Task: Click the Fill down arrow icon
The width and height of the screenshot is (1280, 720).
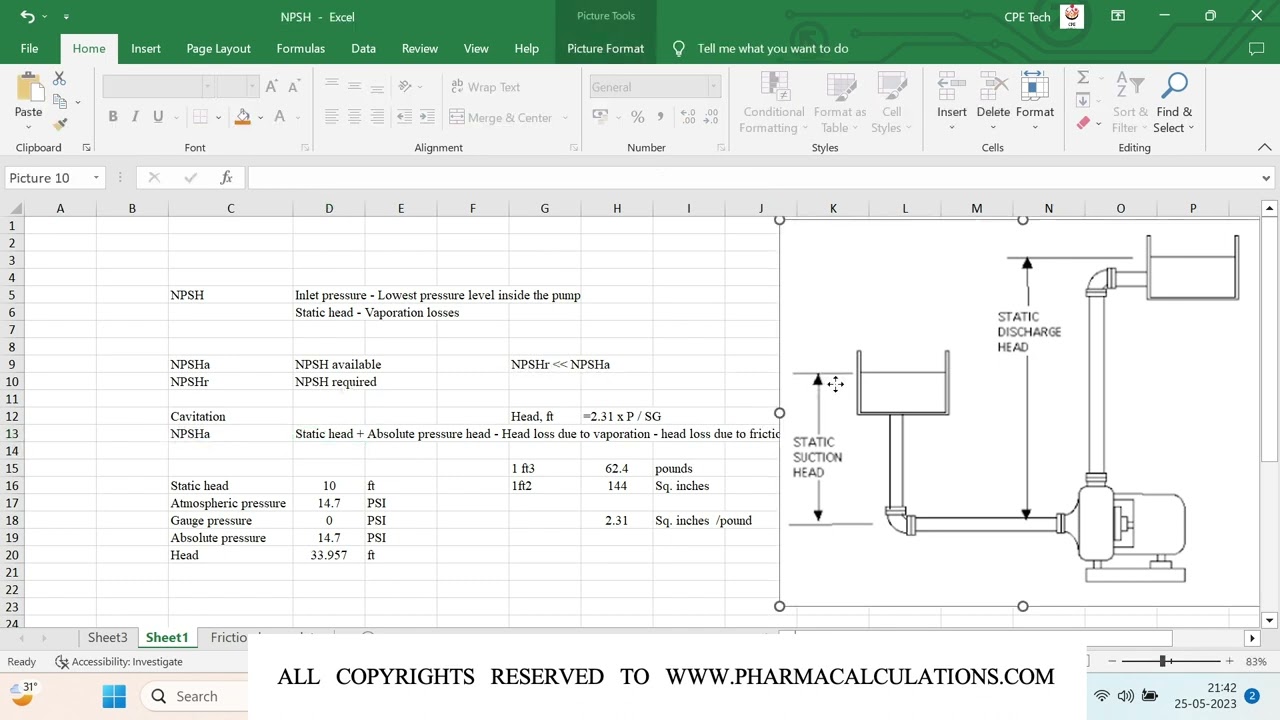Action: coord(1082,100)
